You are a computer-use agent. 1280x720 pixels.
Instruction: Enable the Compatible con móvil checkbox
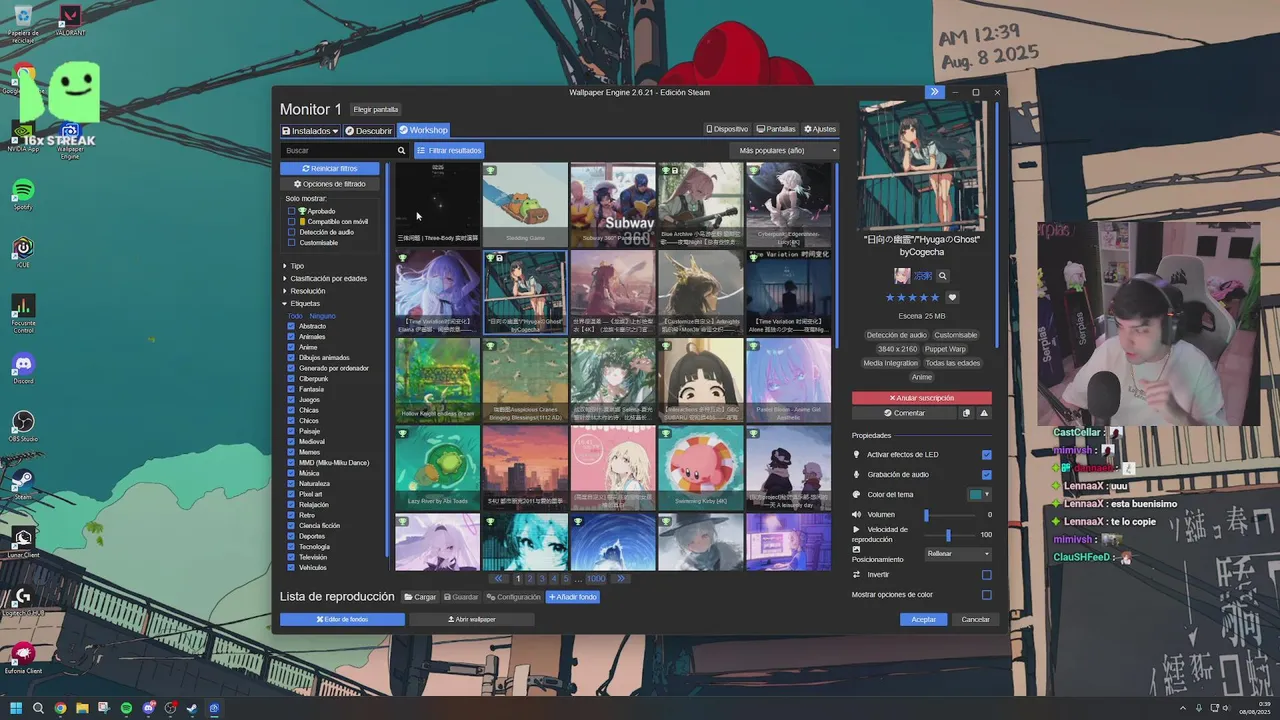click(x=292, y=222)
